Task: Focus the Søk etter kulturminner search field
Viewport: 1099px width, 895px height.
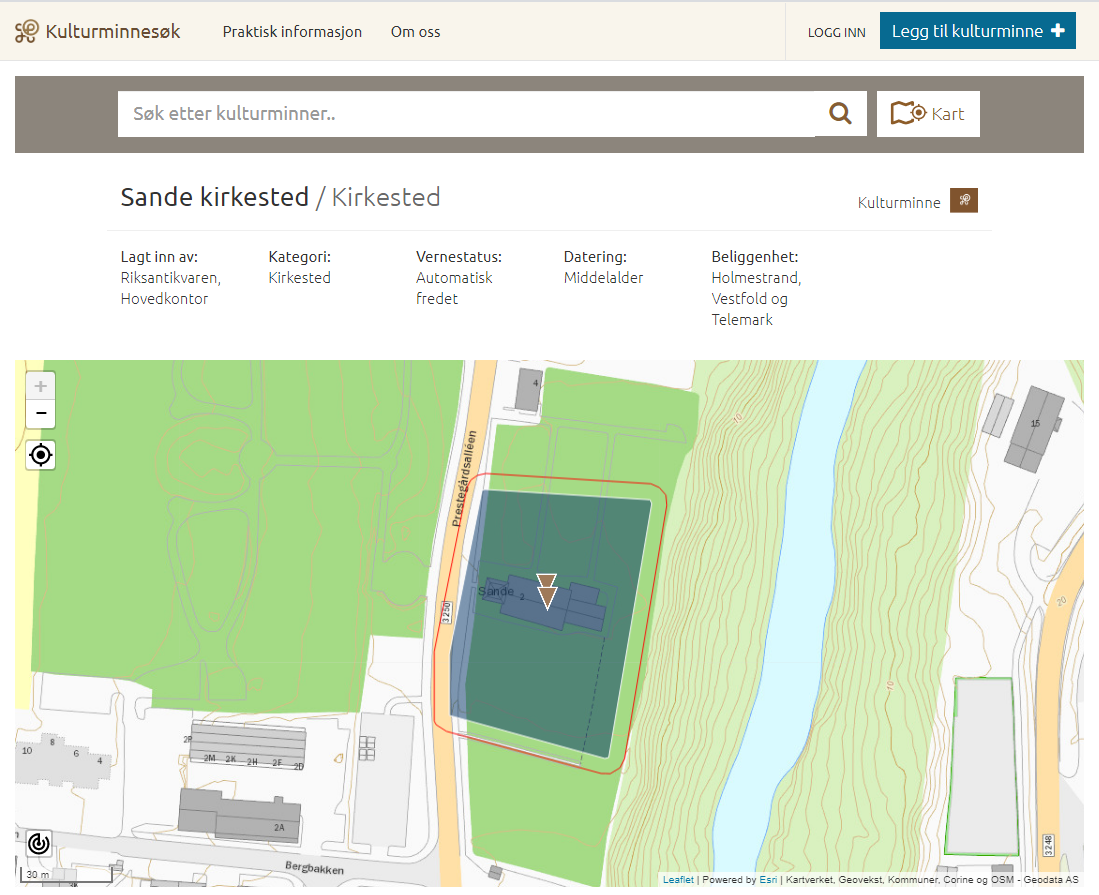Action: tap(465, 114)
